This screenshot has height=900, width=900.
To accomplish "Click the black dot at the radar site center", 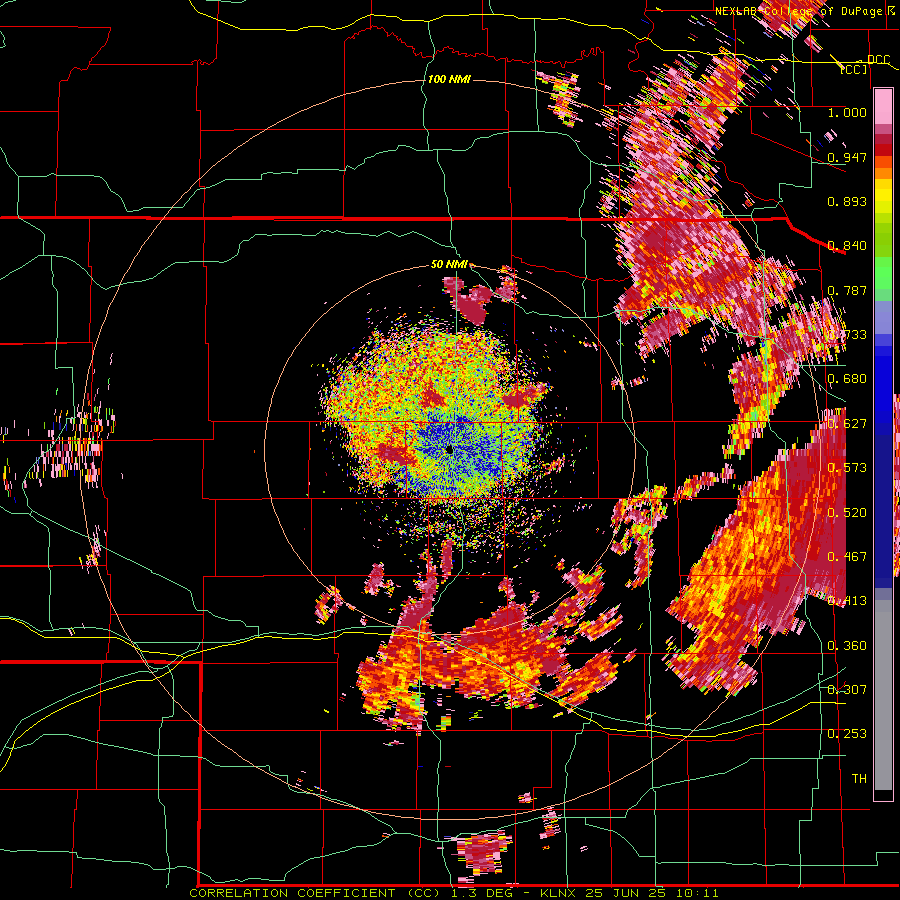I will [x=449, y=450].
